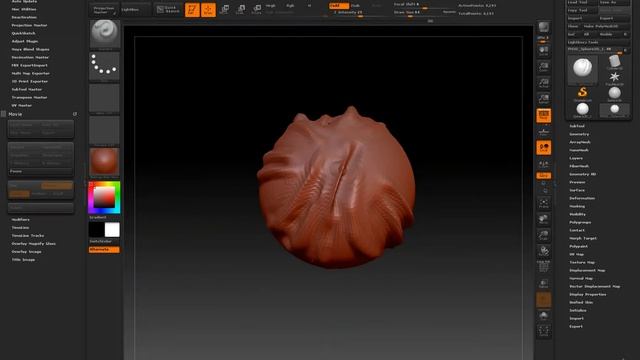Toggle L.Sym local symmetry
This screenshot has width=640, height=360.
pos(543,164)
